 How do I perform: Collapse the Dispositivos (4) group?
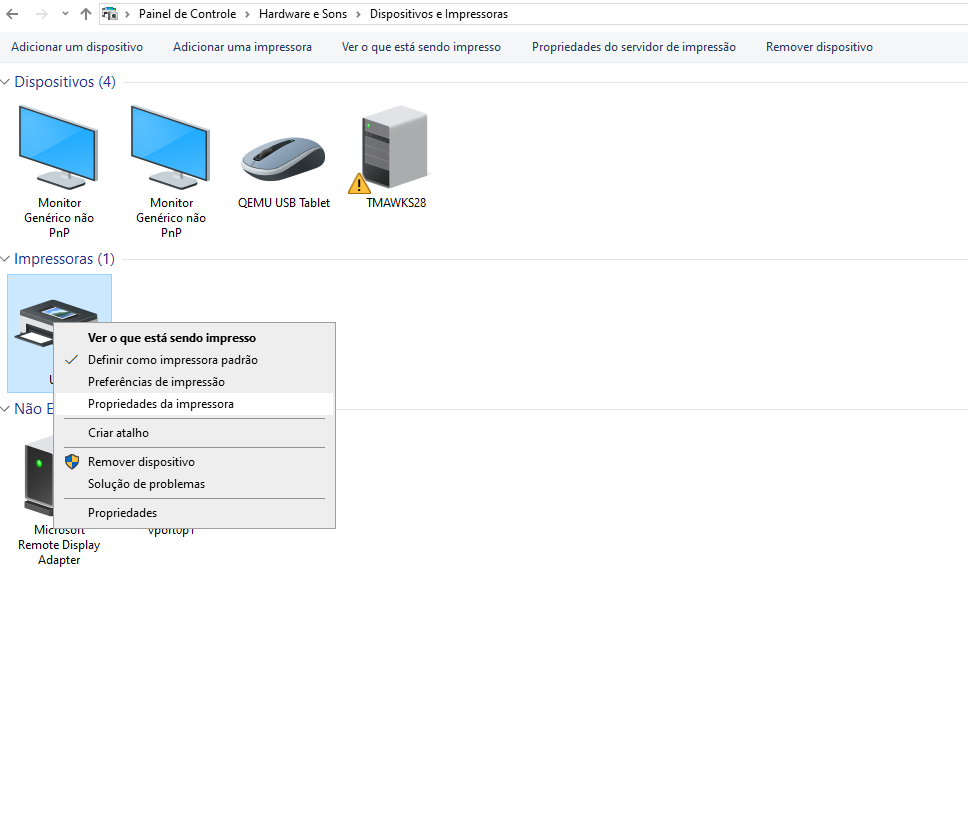tap(6, 82)
